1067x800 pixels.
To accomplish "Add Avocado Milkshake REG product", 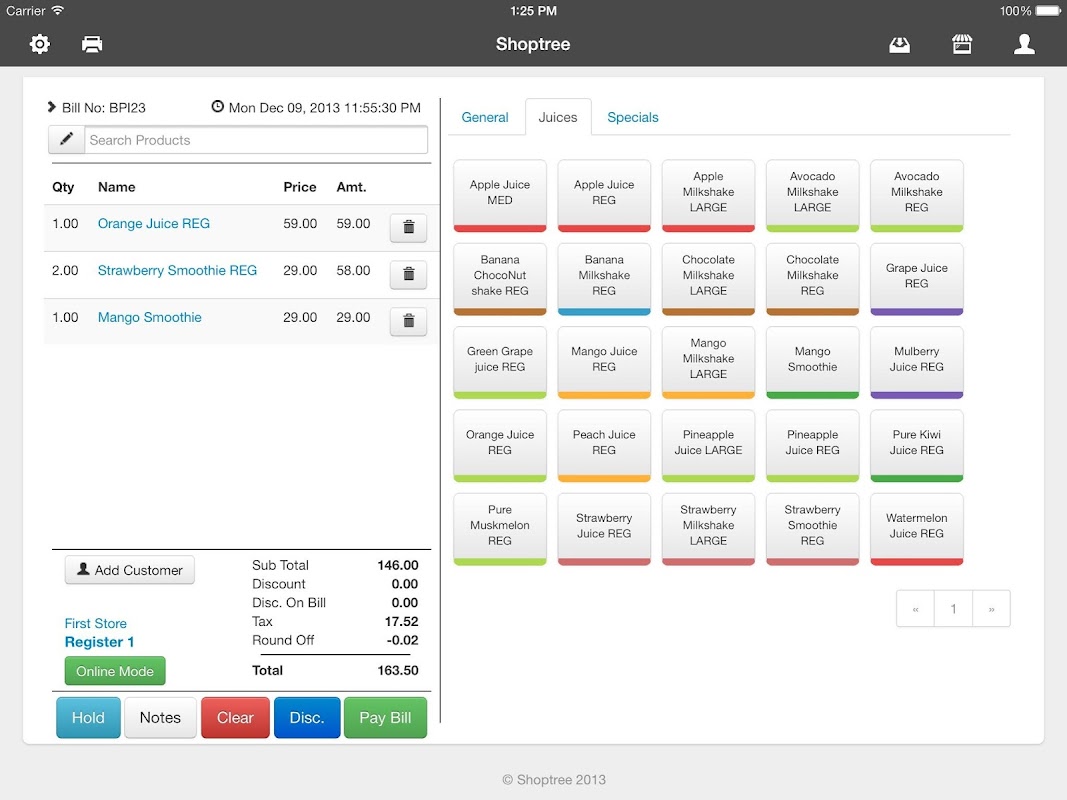I will tap(917, 195).
